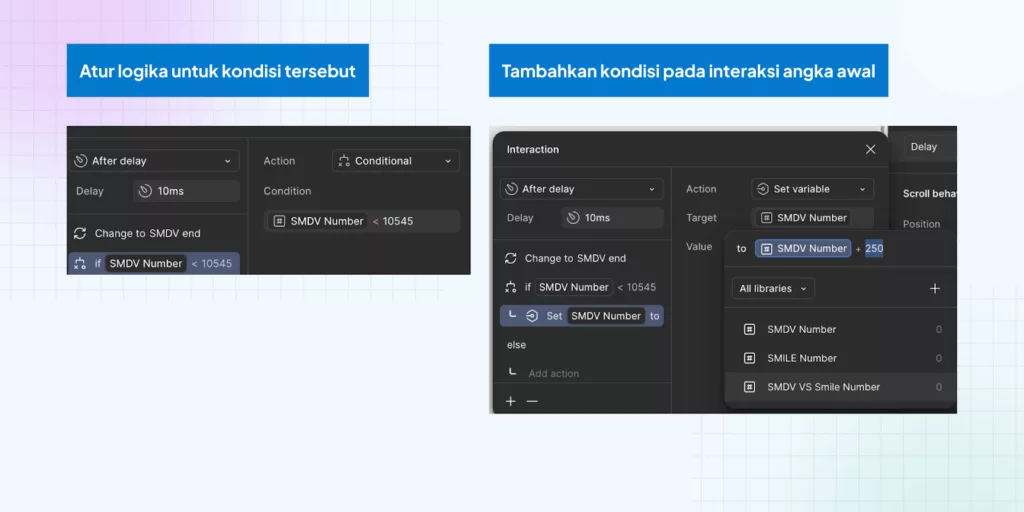Click the number icon in Target field
Image resolution: width=1024 pixels, height=512 pixels.
point(766,217)
